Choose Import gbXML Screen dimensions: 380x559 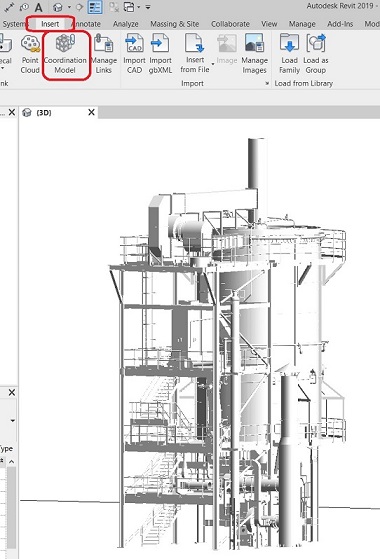tap(160, 55)
